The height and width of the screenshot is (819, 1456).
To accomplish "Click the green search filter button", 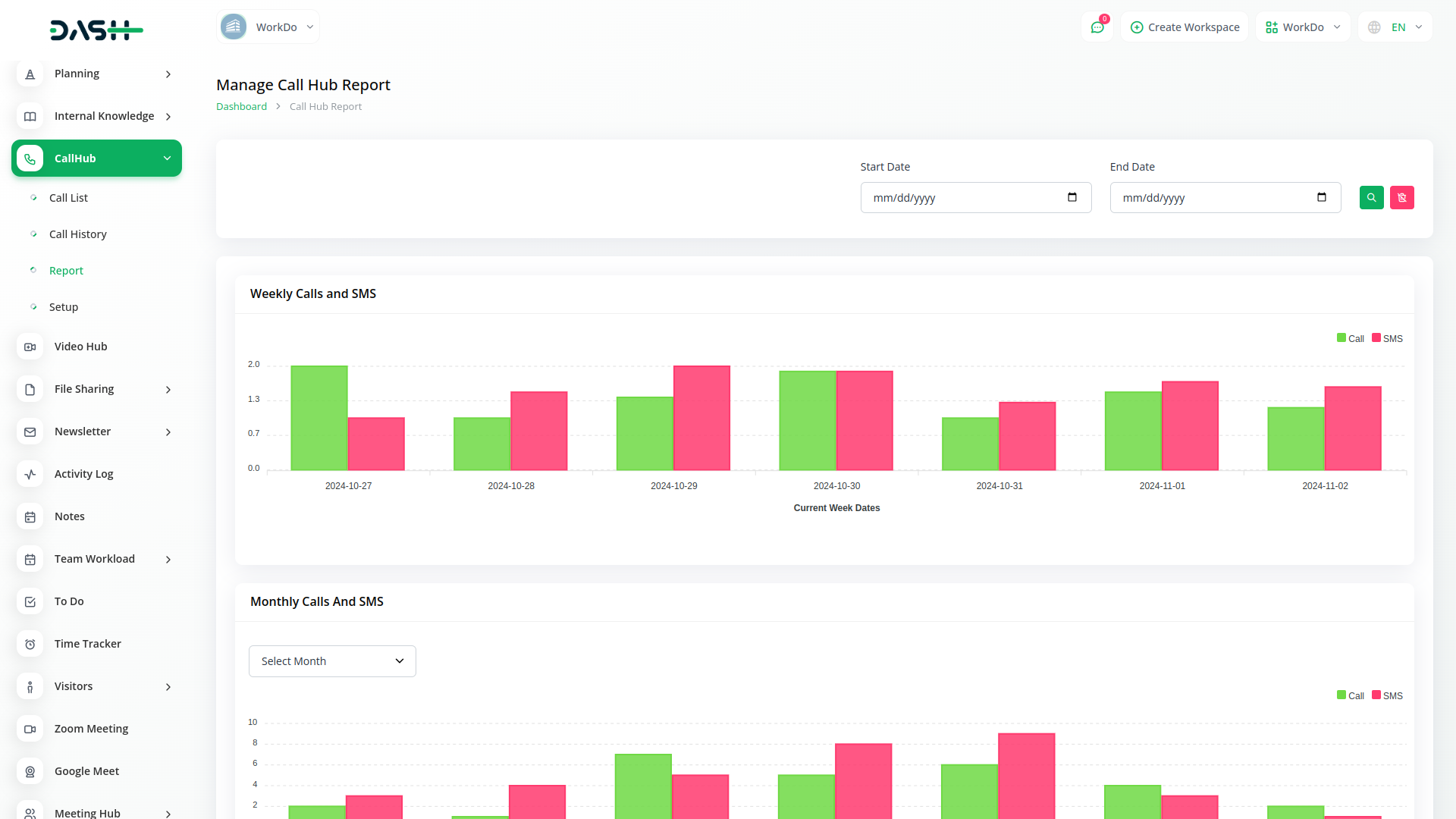I will tap(1371, 198).
